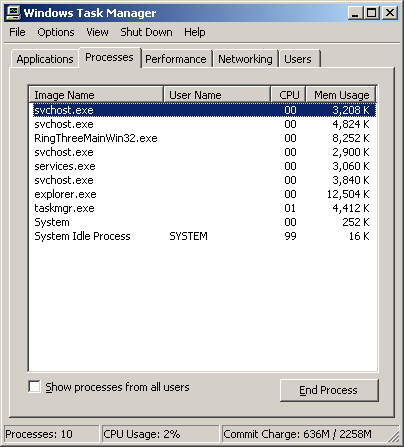Sort processes by CPU column header
The height and width of the screenshot is (447, 404).
[288, 95]
